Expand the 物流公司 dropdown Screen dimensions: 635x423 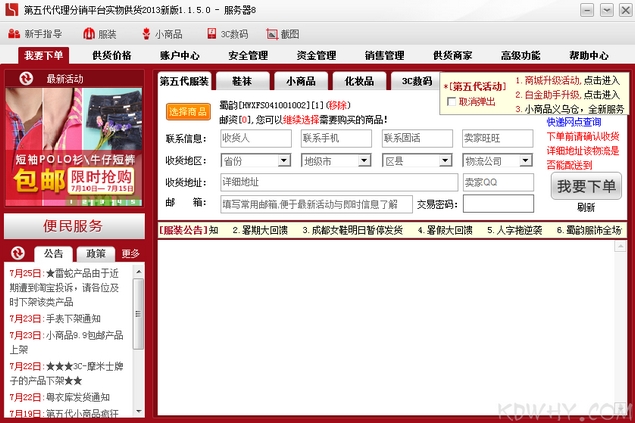tap(526, 161)
